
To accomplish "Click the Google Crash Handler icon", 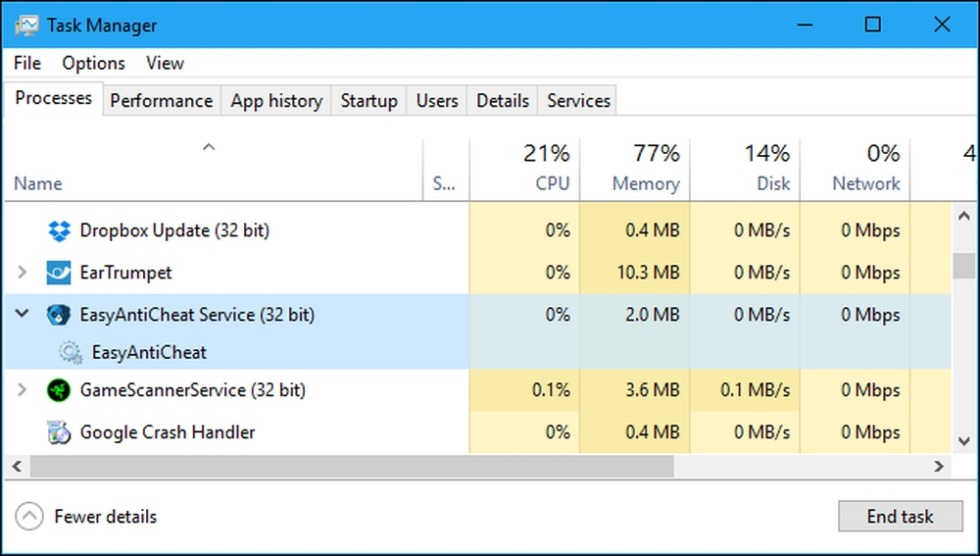I will [59, 433].
